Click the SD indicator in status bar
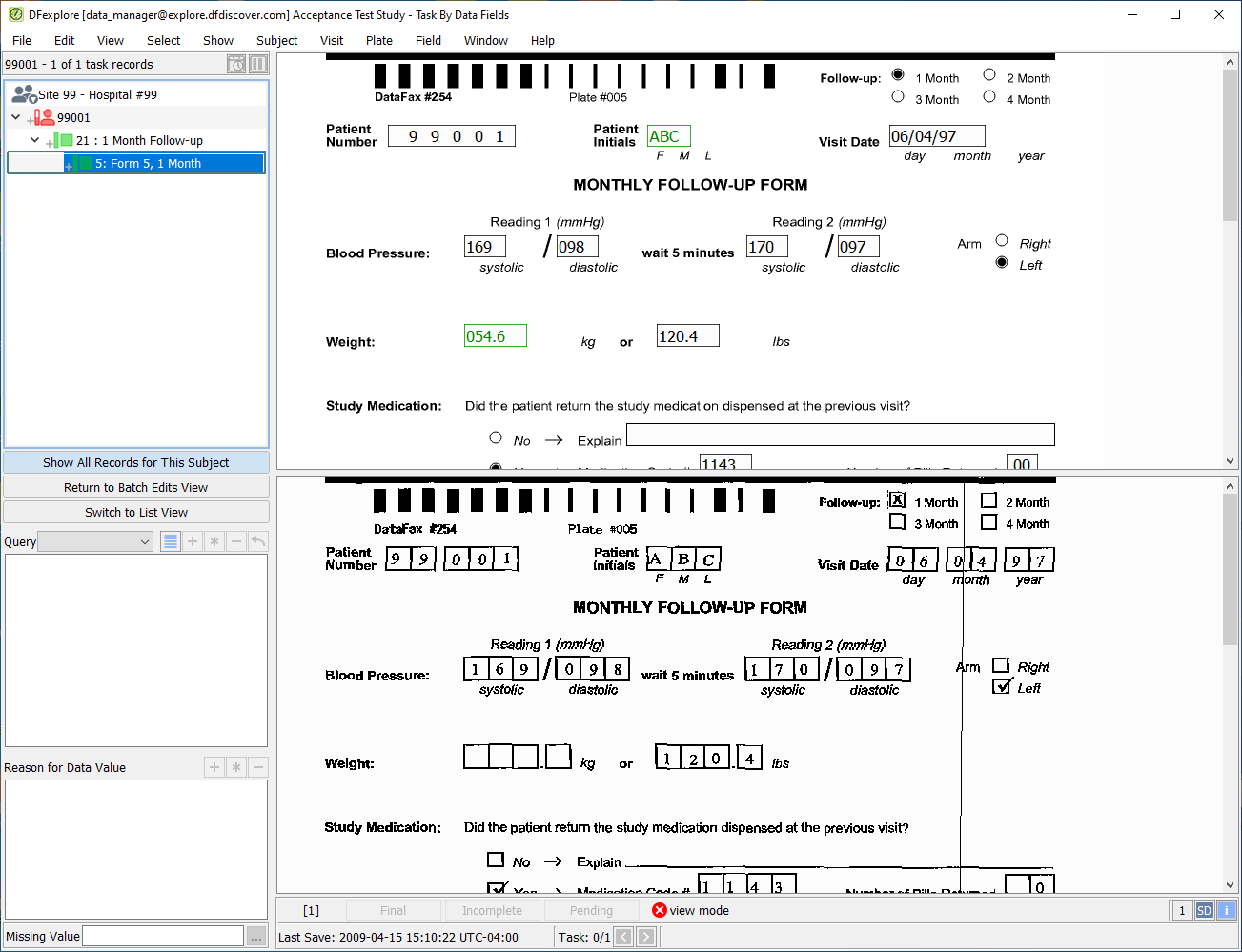 coord(1204,911)
